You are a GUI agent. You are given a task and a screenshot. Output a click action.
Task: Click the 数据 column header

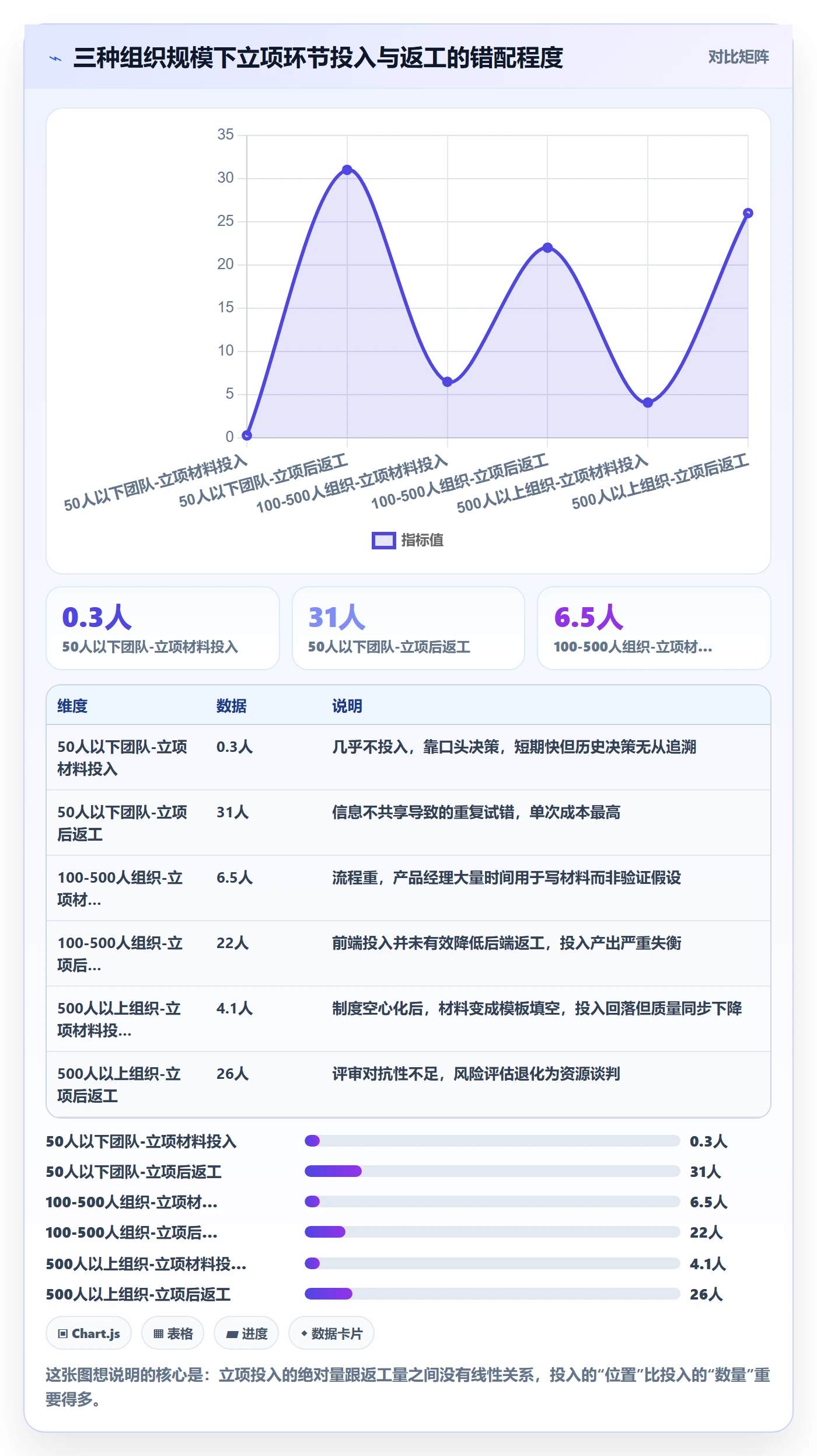tap(232, 706)
